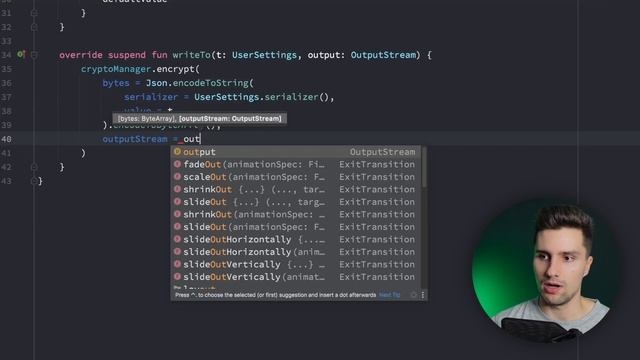
Task: Click line number 34 in gutter
Action: (6, 55)
